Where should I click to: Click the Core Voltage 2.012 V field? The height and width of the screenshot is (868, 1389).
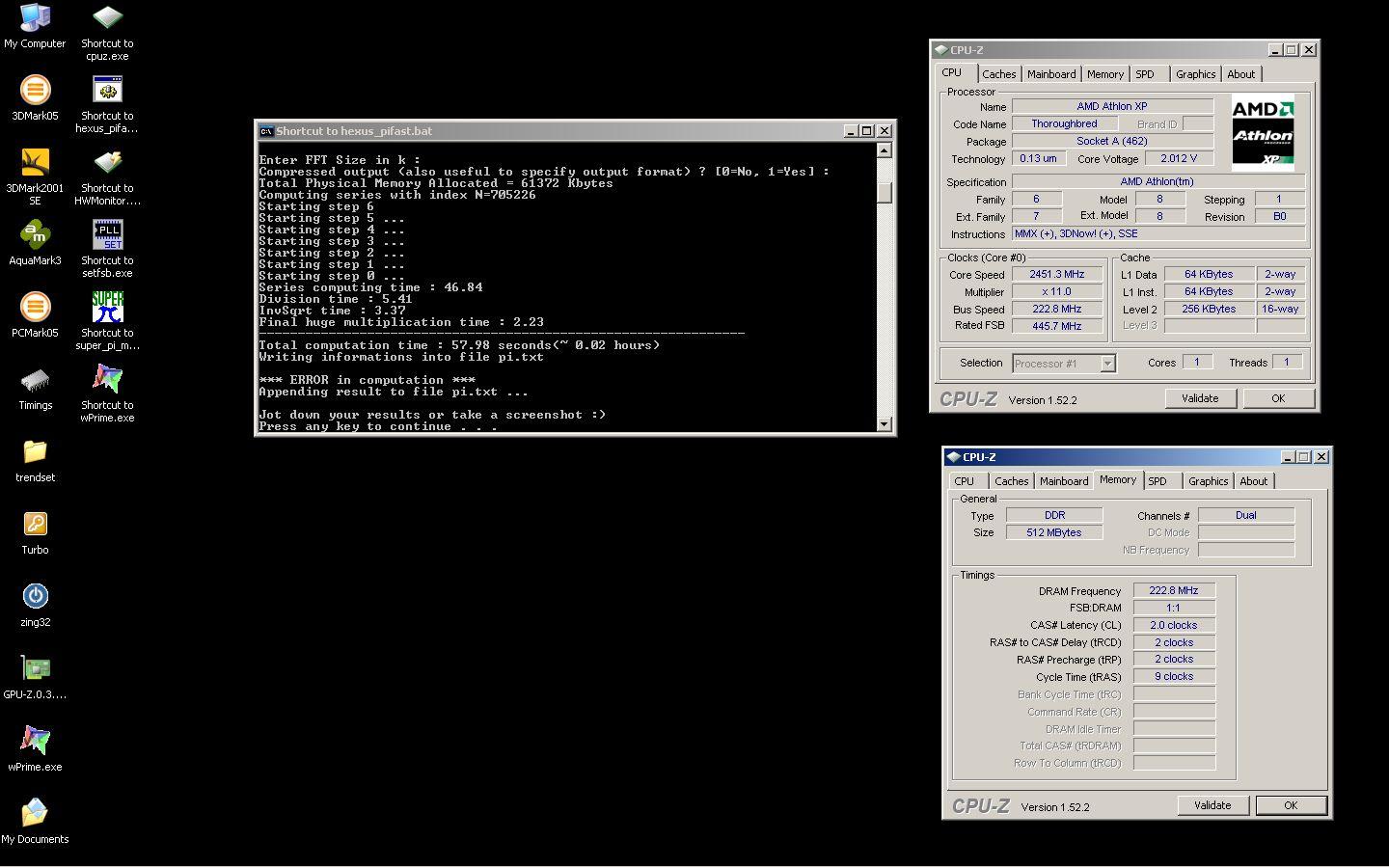[x=1179, y=159]
